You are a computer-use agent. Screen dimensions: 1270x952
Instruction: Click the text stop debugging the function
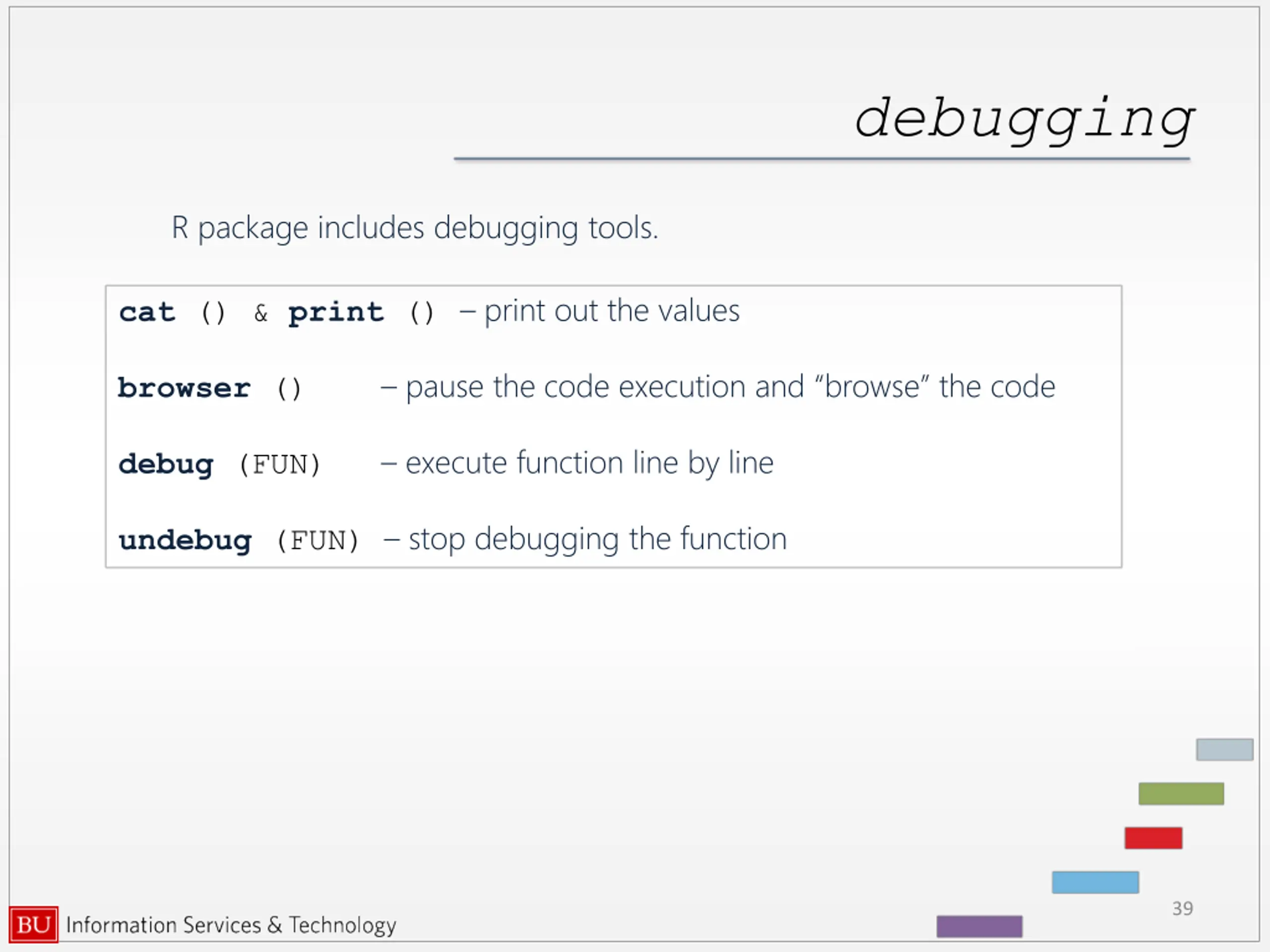click(x=598, y=540)
